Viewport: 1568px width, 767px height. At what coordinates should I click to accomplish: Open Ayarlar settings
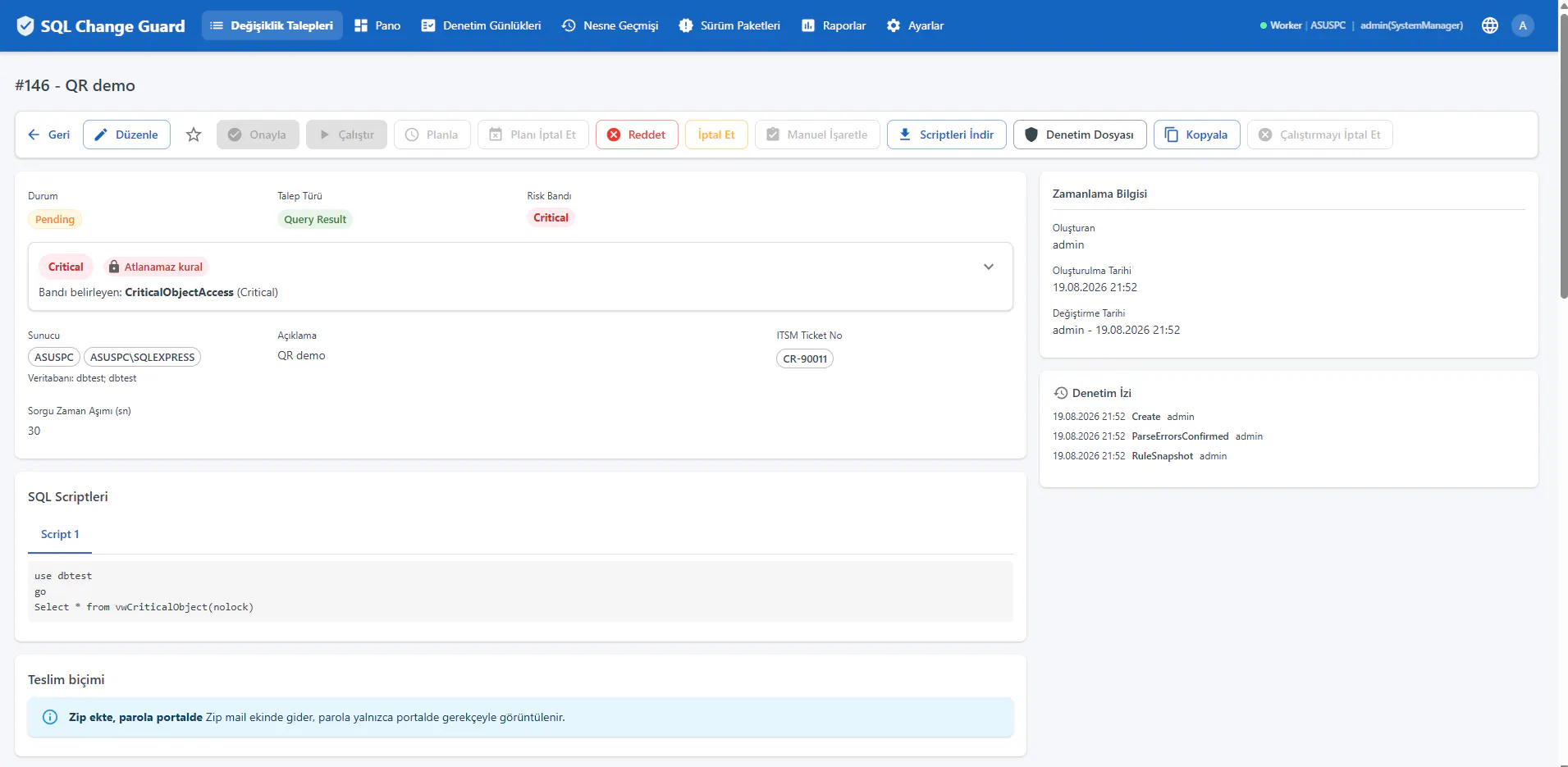tap(915, 25)
